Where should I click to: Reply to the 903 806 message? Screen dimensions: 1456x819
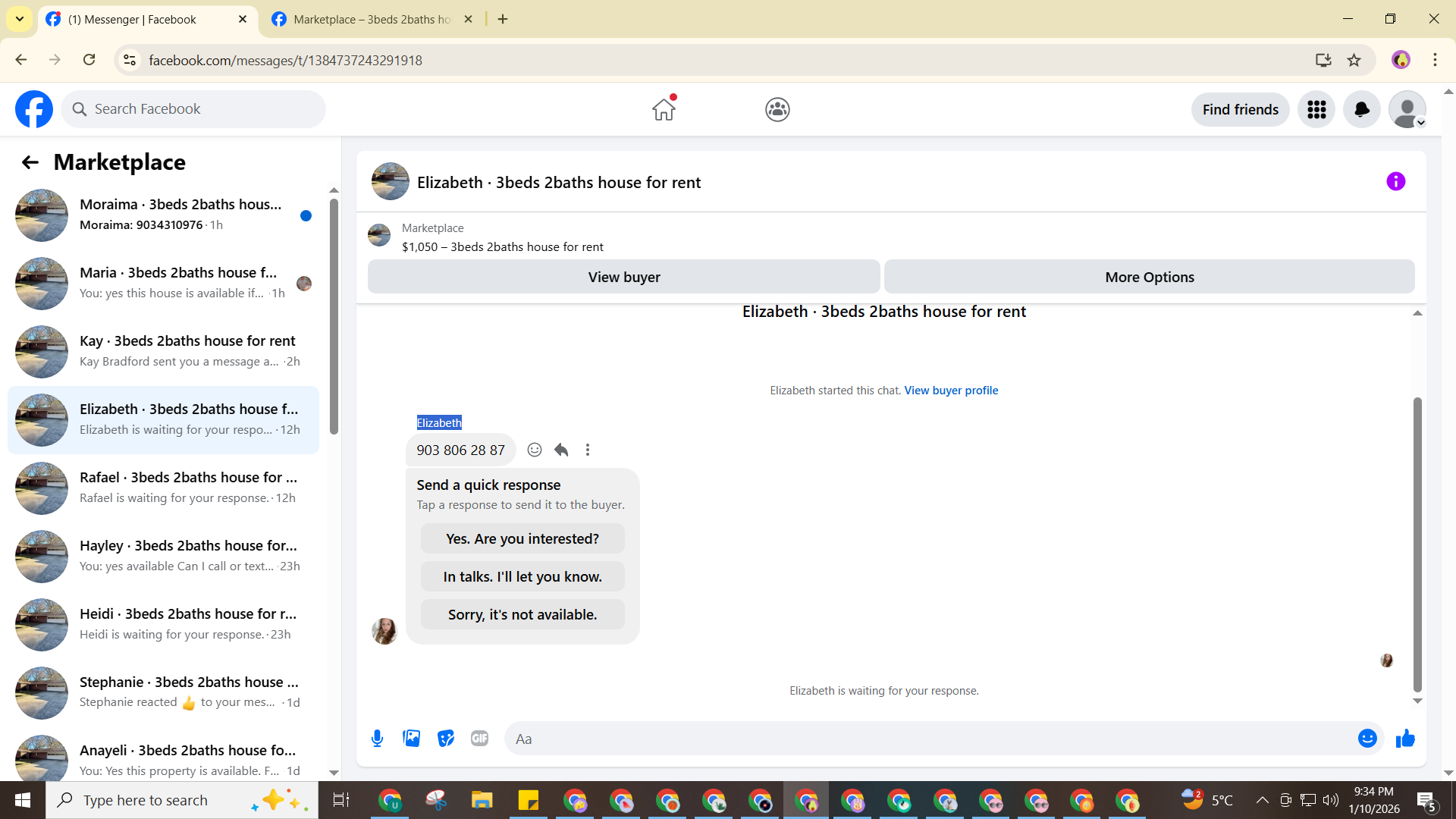click(x=561, y=450)
